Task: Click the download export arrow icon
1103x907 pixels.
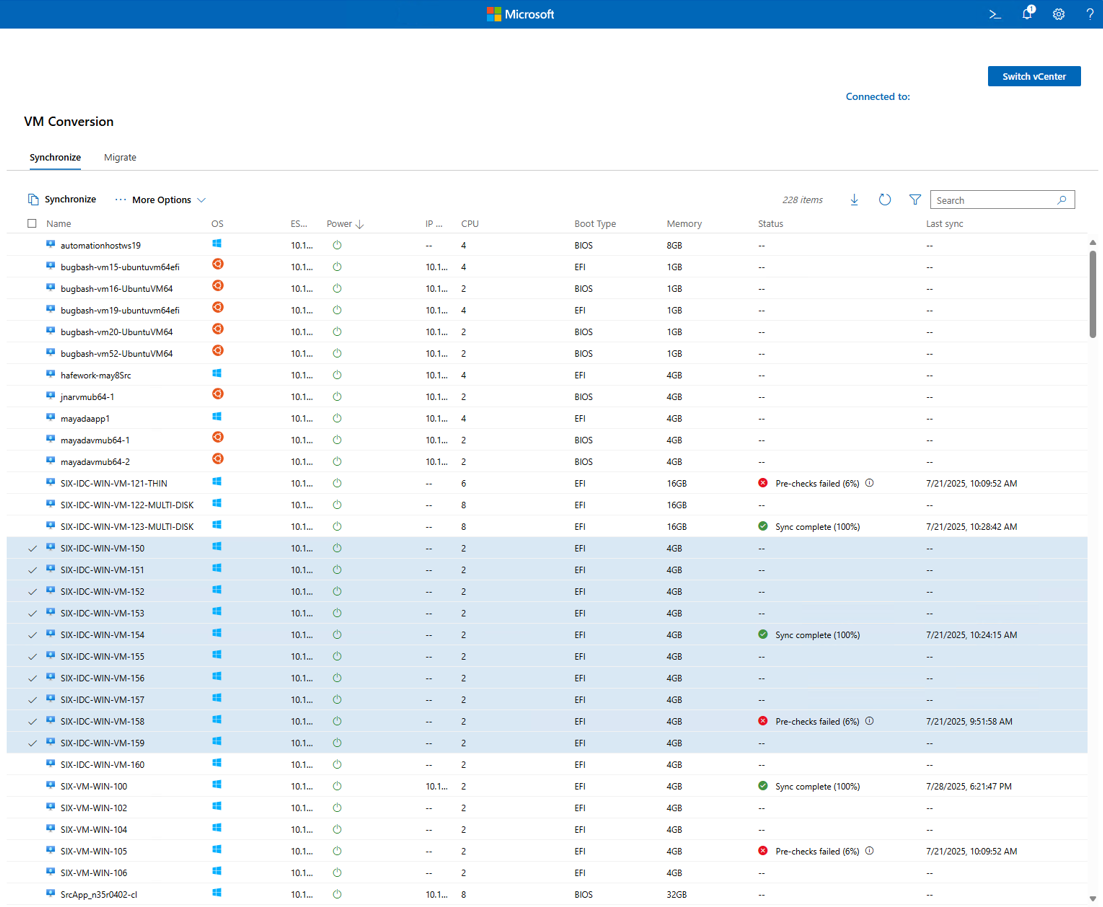Action: click(854, 200)
